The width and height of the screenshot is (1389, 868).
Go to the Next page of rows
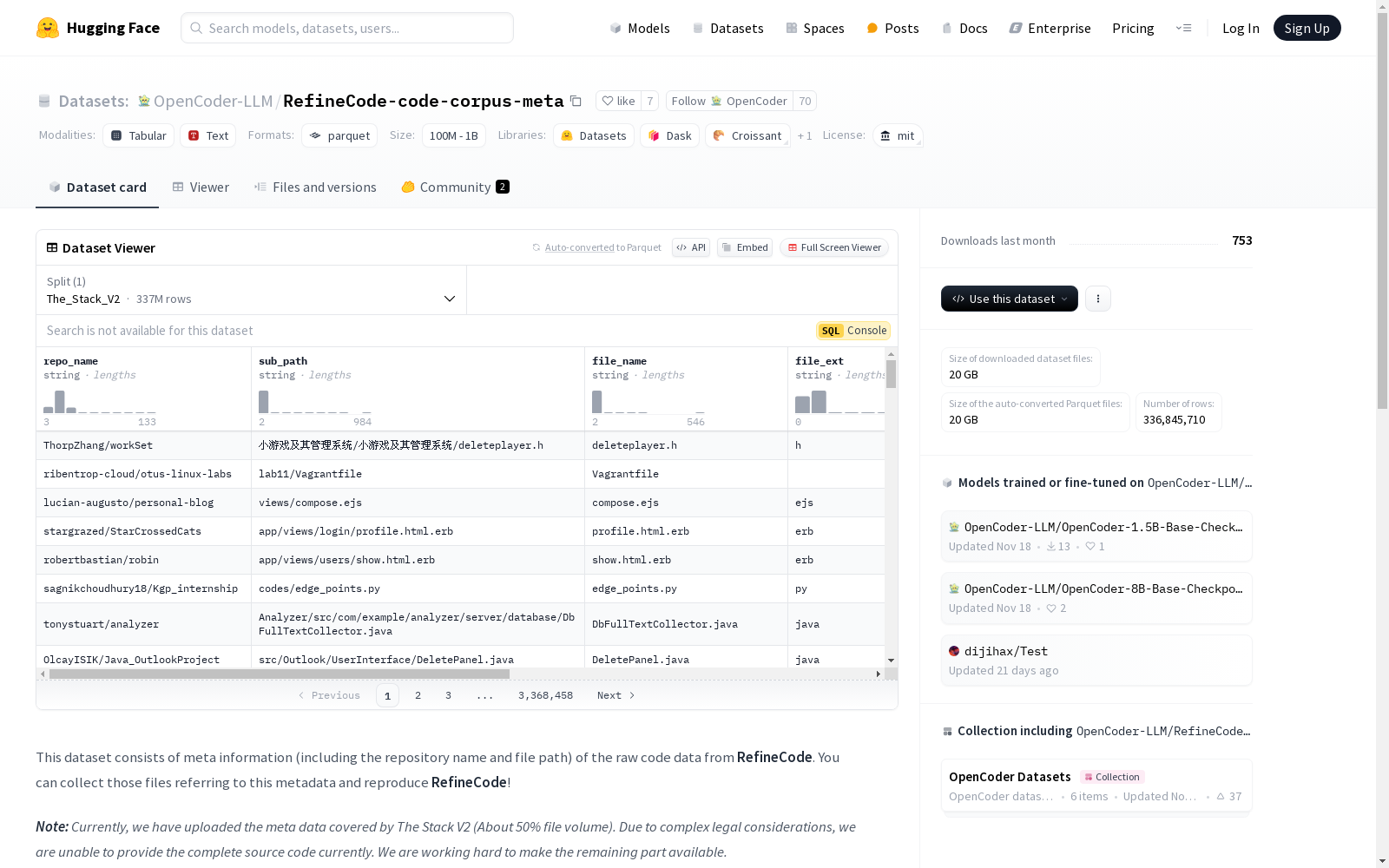tap(616, 694)
